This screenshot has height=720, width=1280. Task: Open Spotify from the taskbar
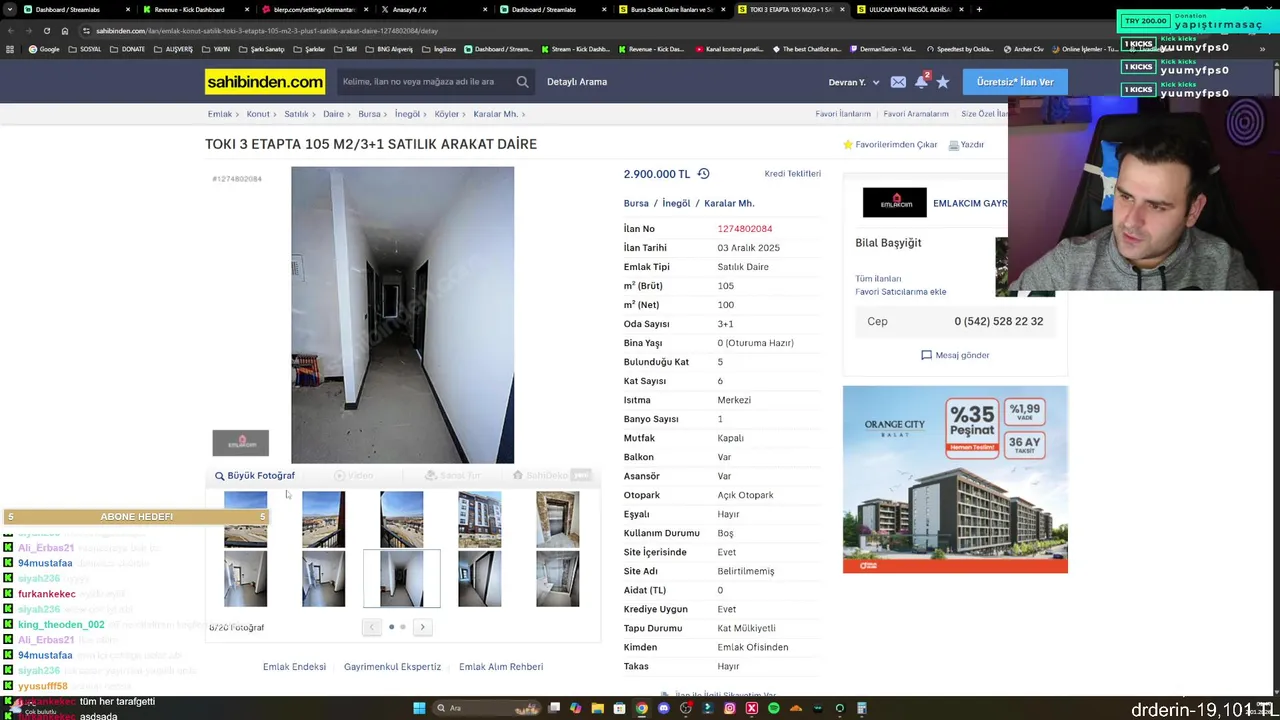773,708
